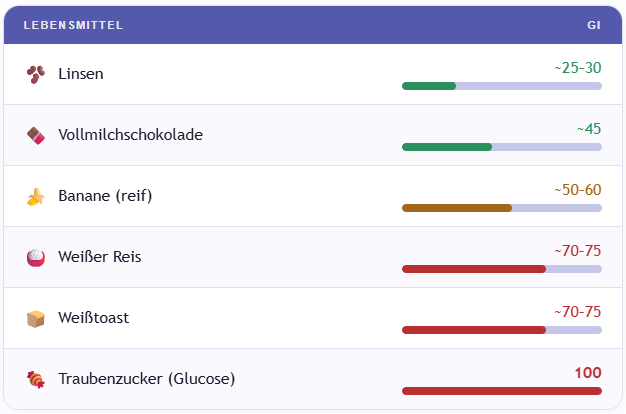Click the brown Banane GI bar
The width and height of the screenshot is (626, 414).
point(457,208)
